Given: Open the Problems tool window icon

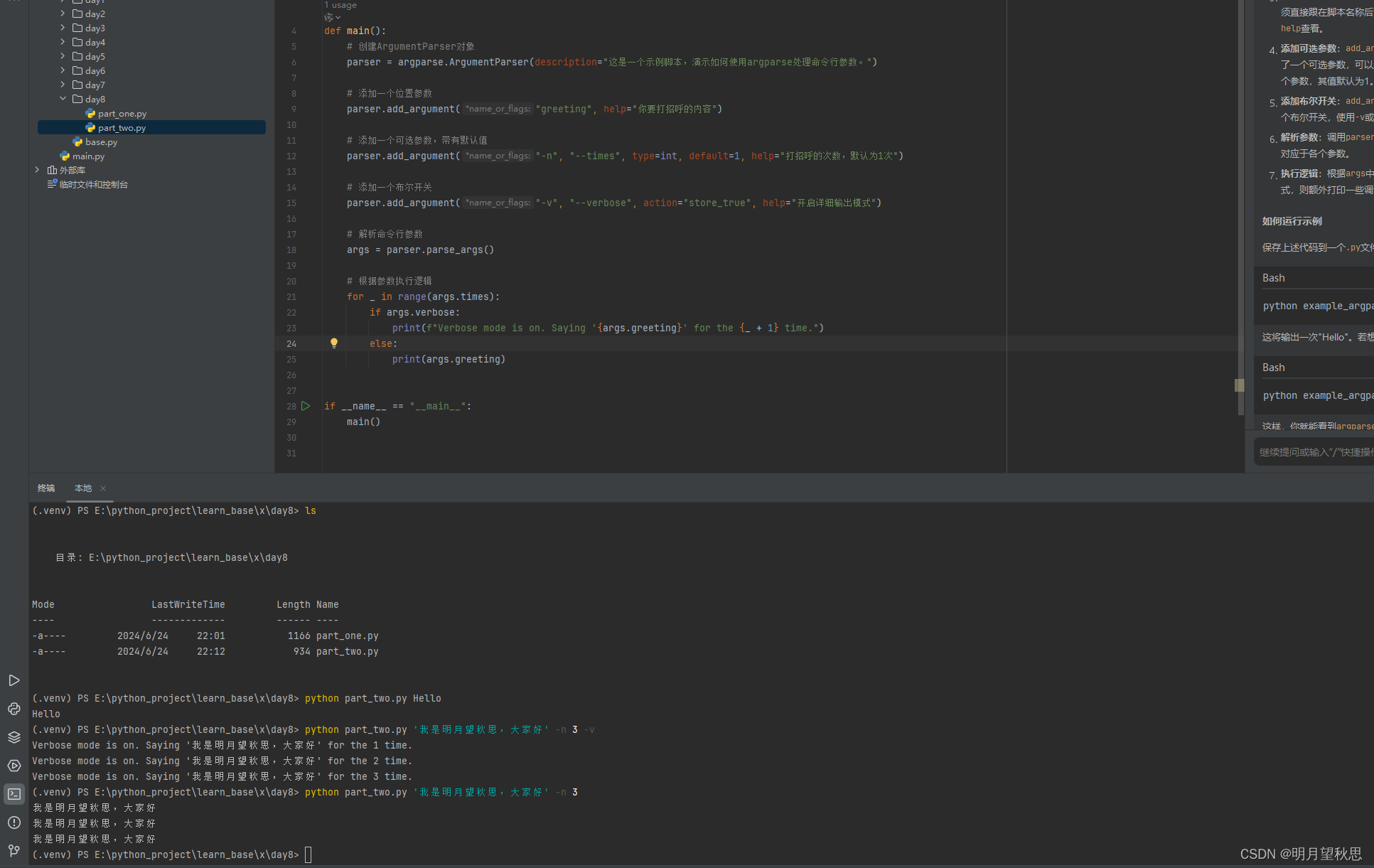Looking at the screenshot, I should 14,823.
